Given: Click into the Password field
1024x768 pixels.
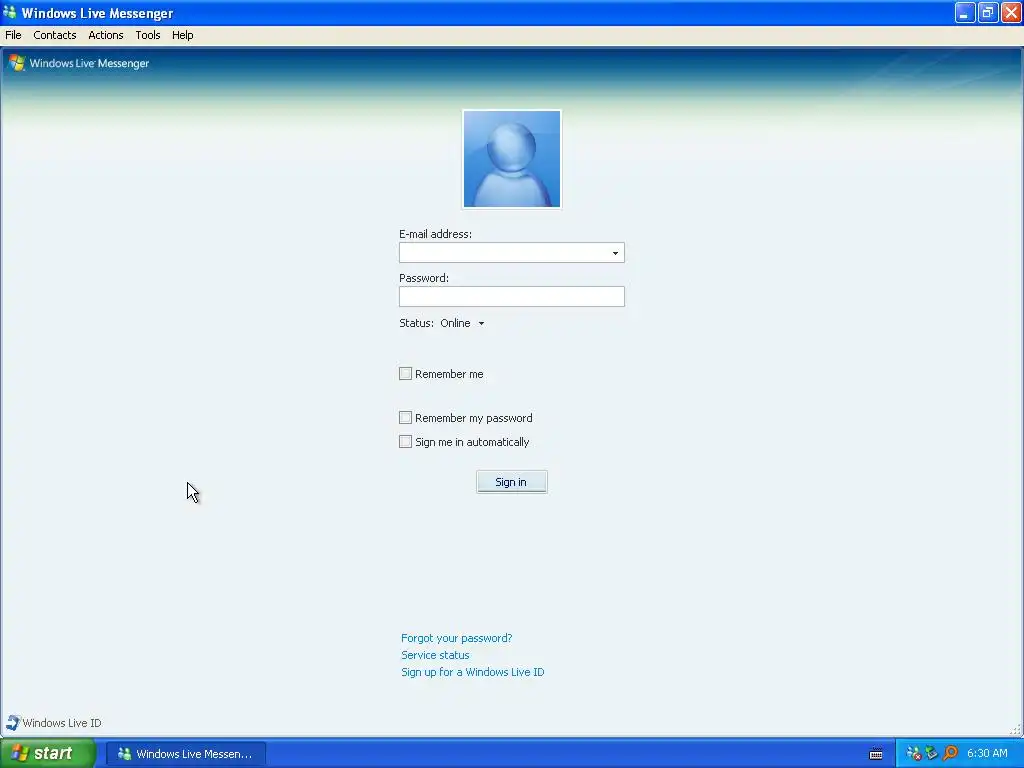Looking at the screenshot, I should pos(512,296).
